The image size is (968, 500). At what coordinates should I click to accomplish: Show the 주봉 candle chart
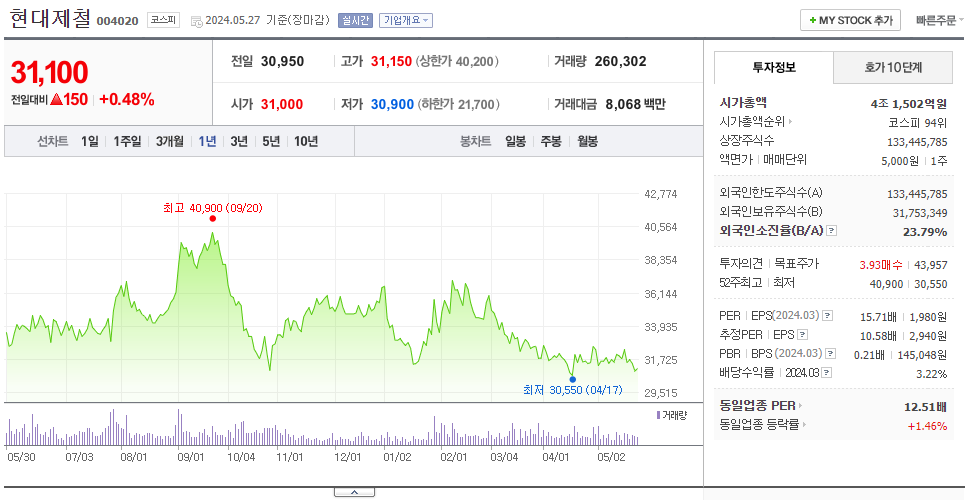551,141
